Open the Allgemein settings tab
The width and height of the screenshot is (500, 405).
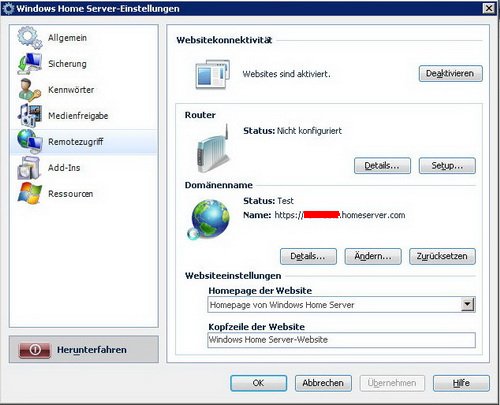84,38
